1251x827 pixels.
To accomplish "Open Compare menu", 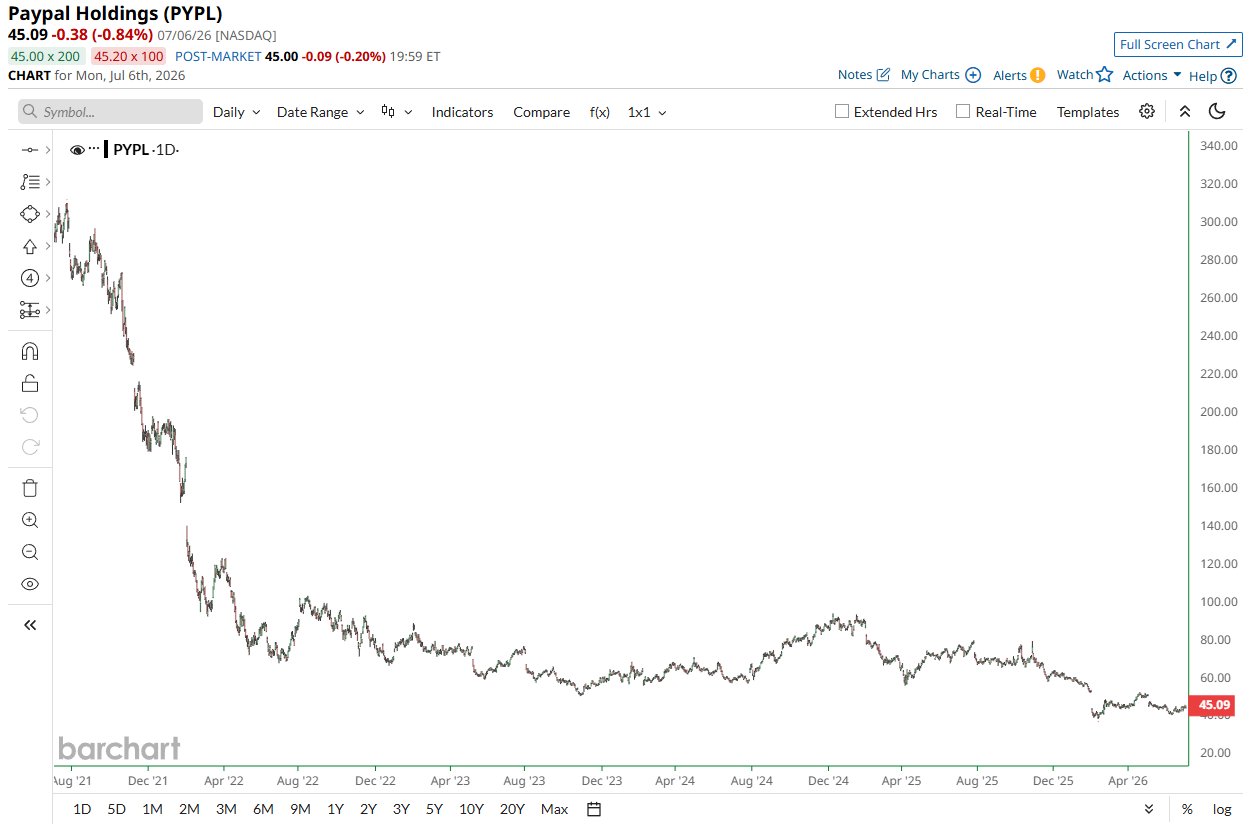I will point(541,112).
